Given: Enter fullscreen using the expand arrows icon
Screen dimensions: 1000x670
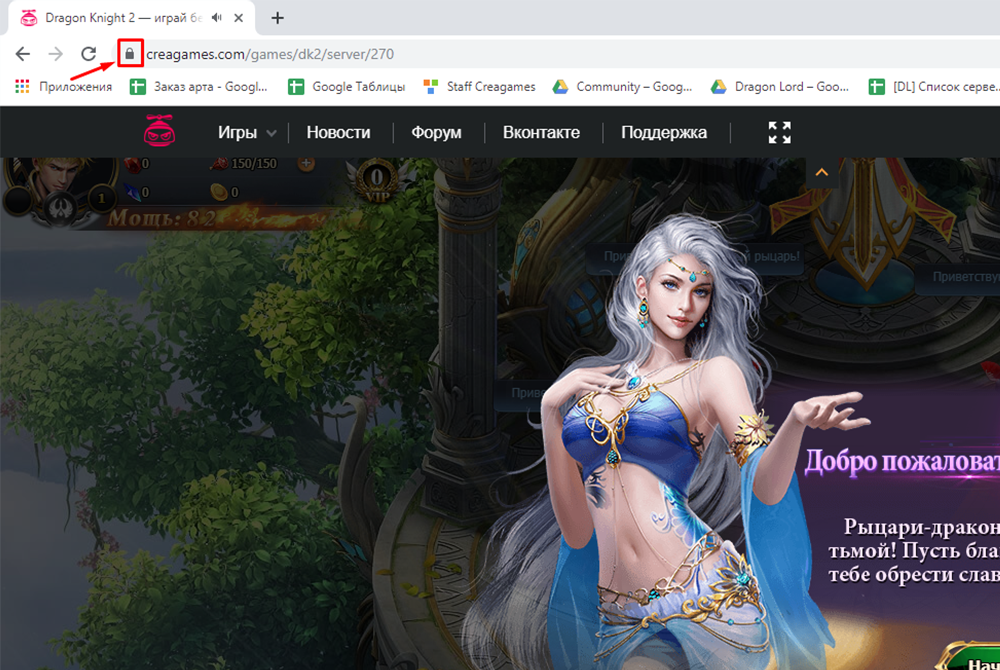Looking at the screenshot, I should [x=779, y=132].
